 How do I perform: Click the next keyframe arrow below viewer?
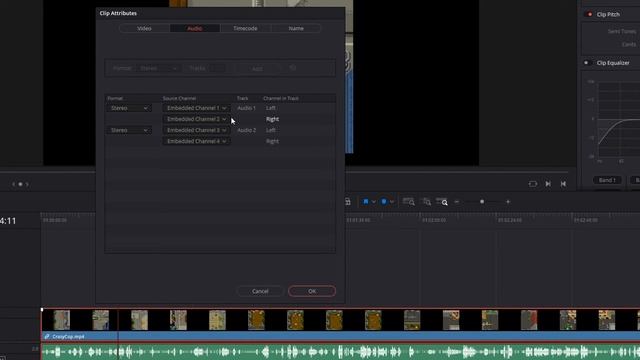[x=27, y=184]
